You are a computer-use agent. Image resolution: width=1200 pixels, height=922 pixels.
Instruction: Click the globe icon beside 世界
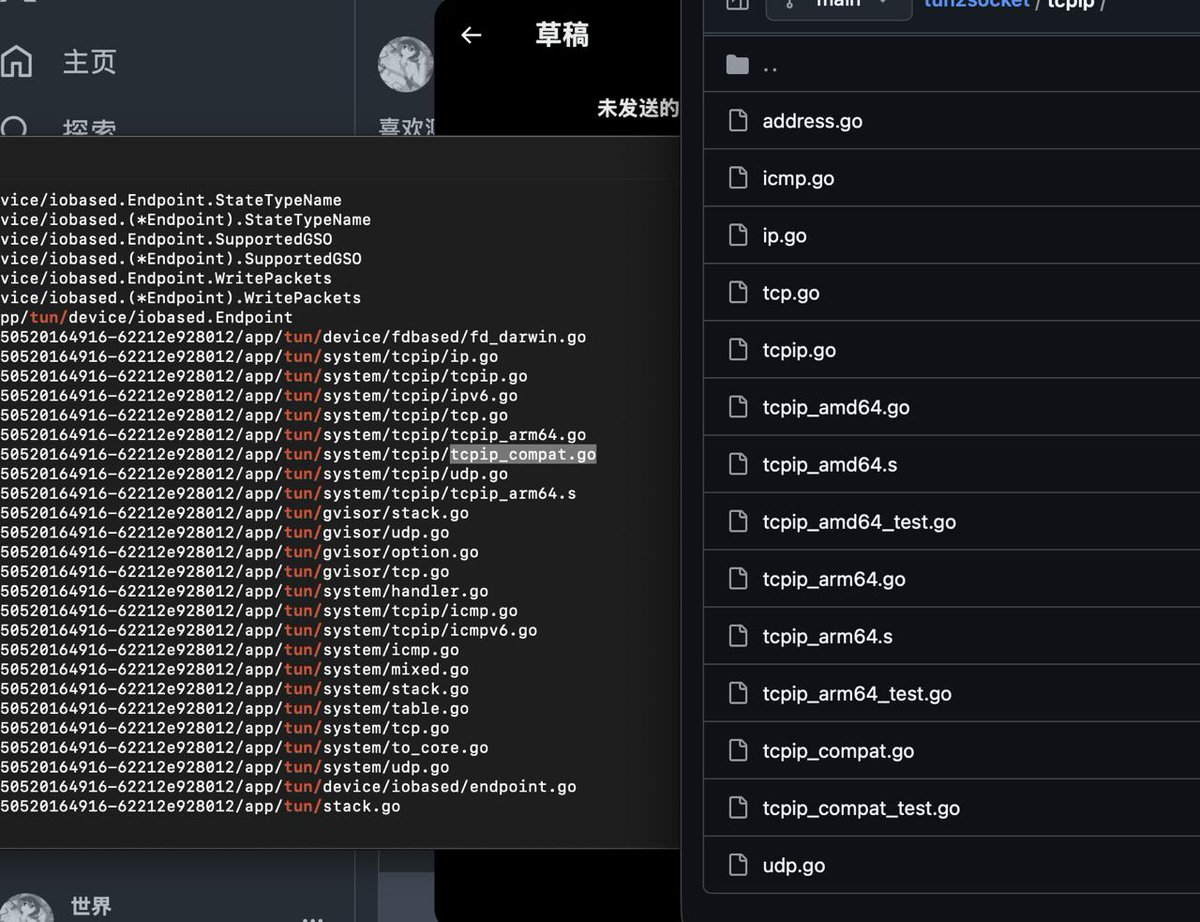(25, 907)
